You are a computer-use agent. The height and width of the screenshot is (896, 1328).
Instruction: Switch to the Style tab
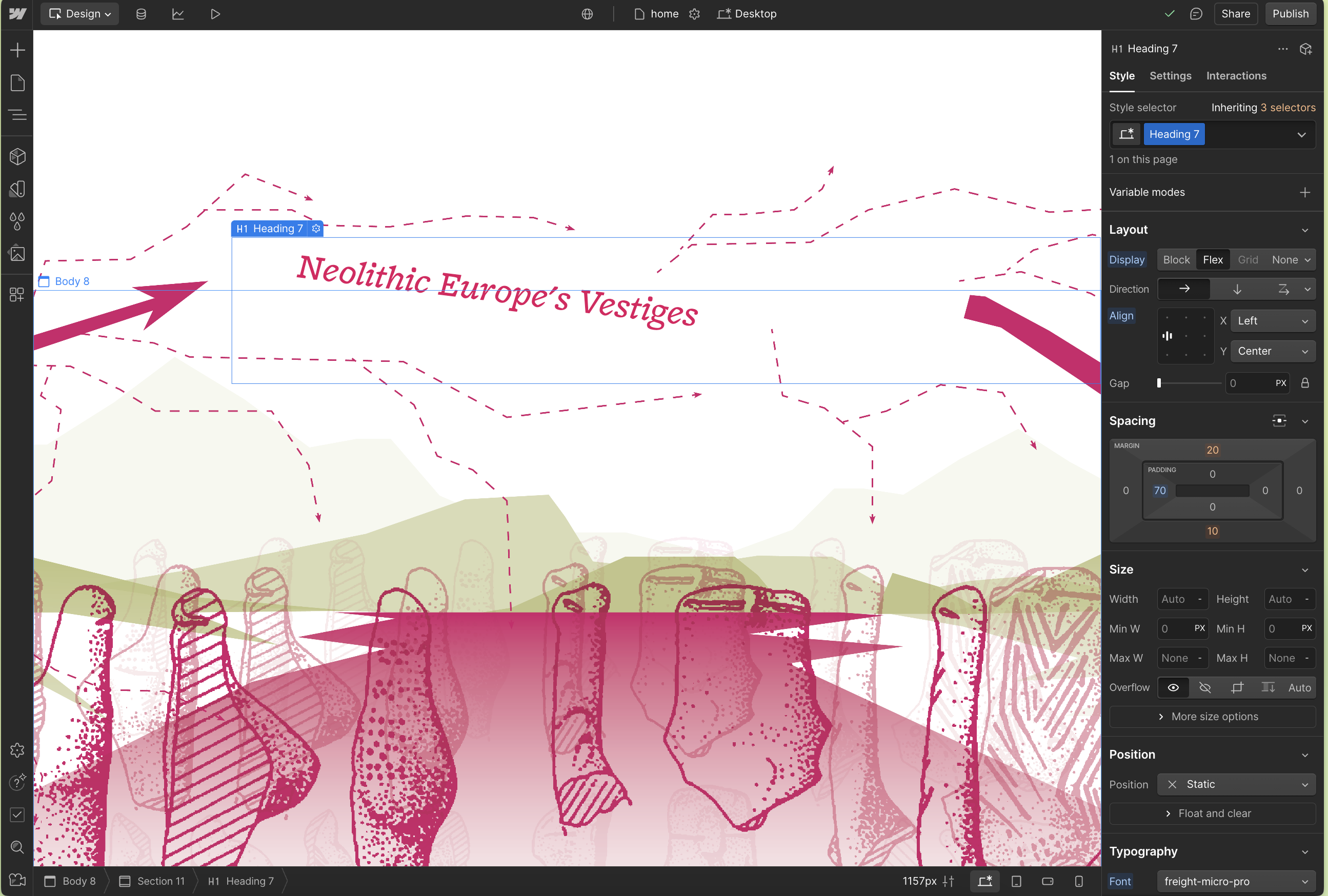(x=1122, y=76)
